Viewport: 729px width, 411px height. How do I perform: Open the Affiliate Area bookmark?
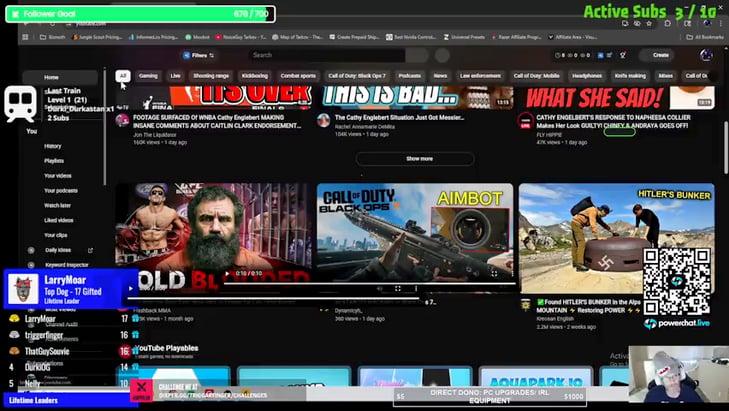coord(571,37)
